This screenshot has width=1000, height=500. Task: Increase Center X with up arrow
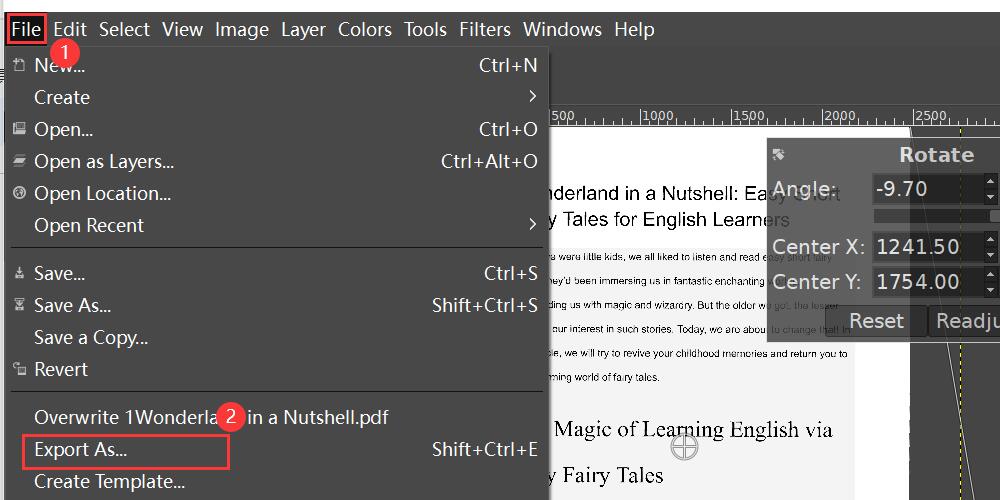pyautogui.click(x=990, y=240)
